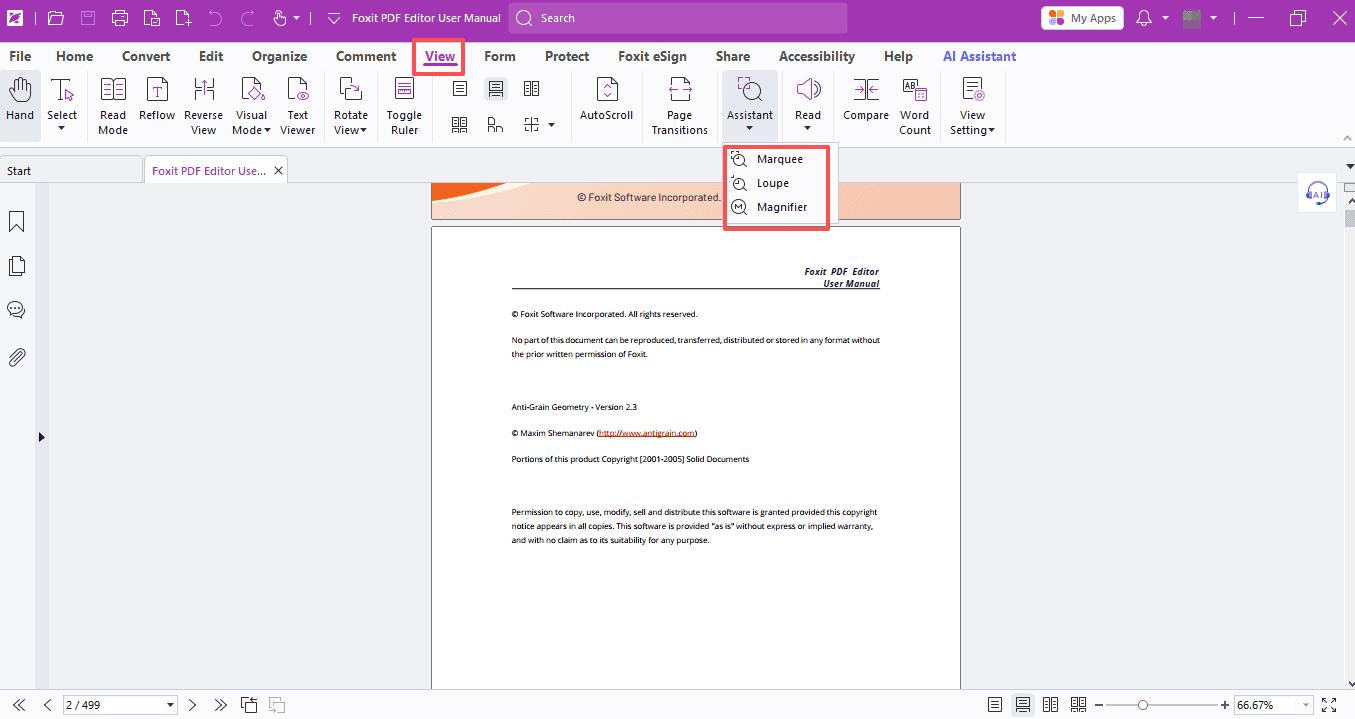Viewport: 1355px width, 719px height.
Task: Open the Text Viewer
Action: pos(297,106)
